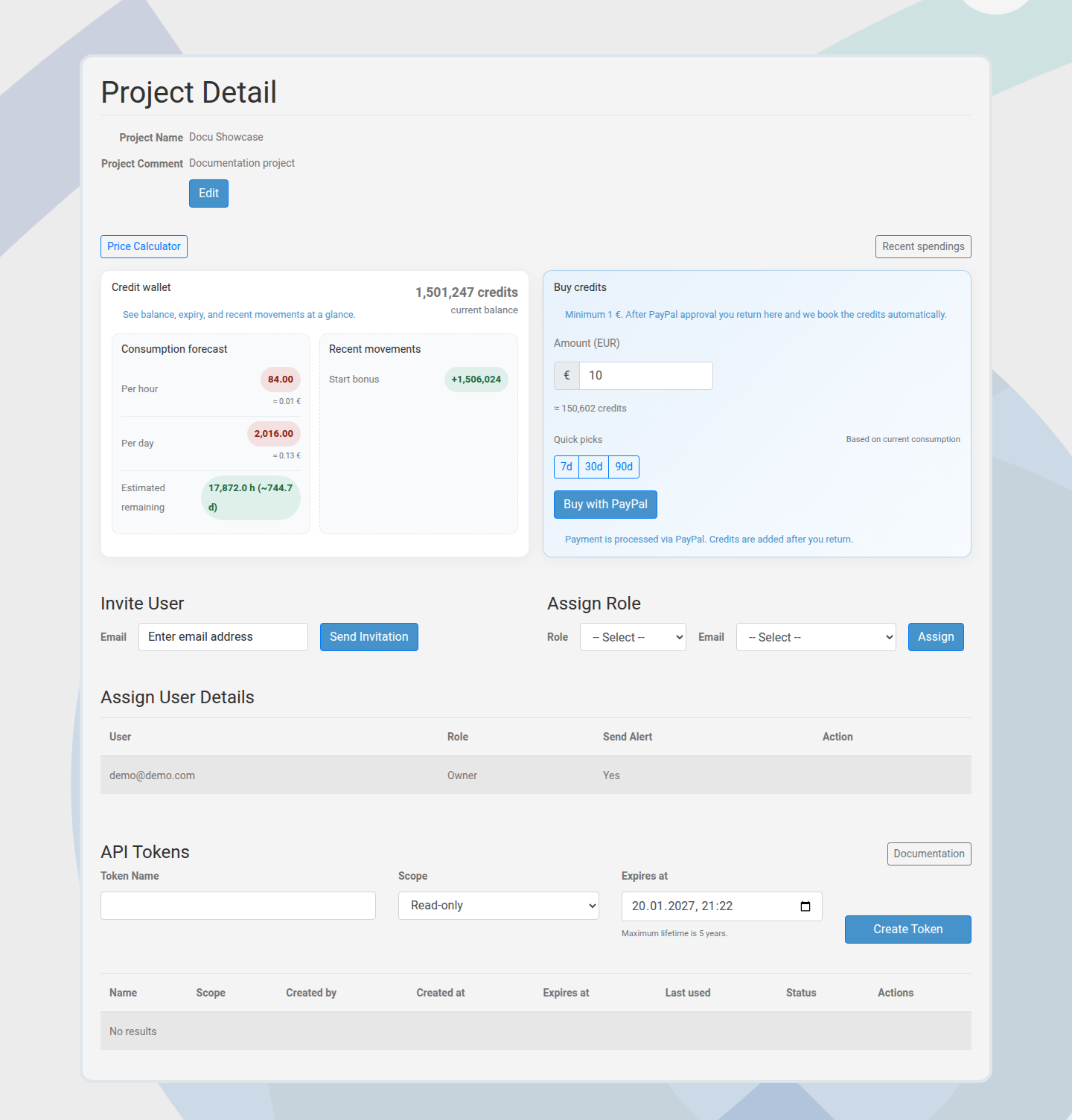This screenshot has height=1120, width=1072.
Task: Select the 30d quick pick
Action: click(x=593, y=467)
